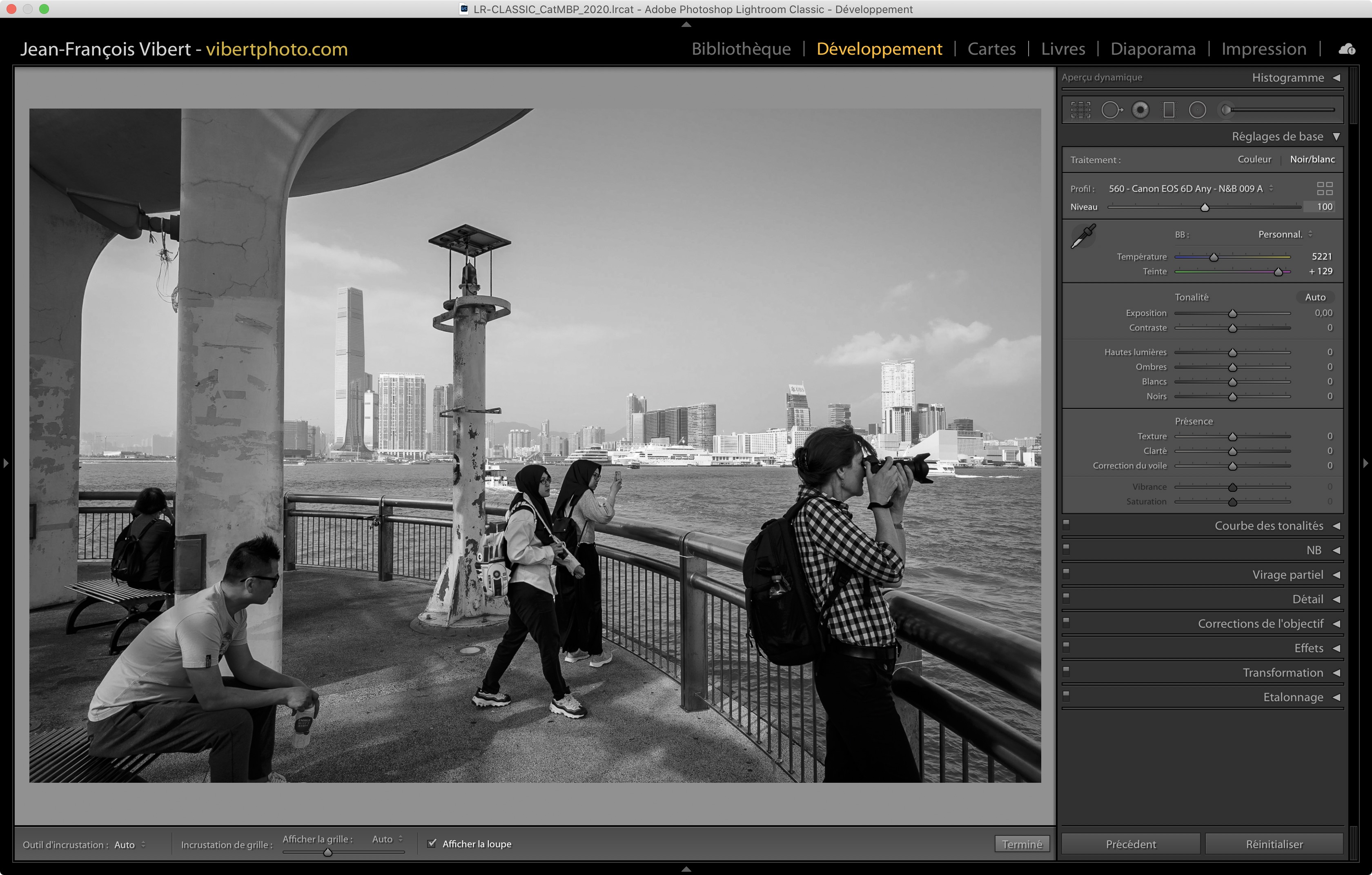This screenshot has width=1372, height=875.
Task: Open the Impression module
Action: tap(1263, 49)
